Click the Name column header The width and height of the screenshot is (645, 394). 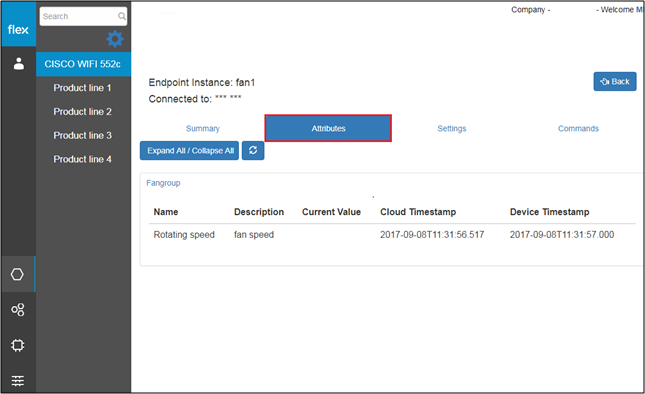pos(166,212)
